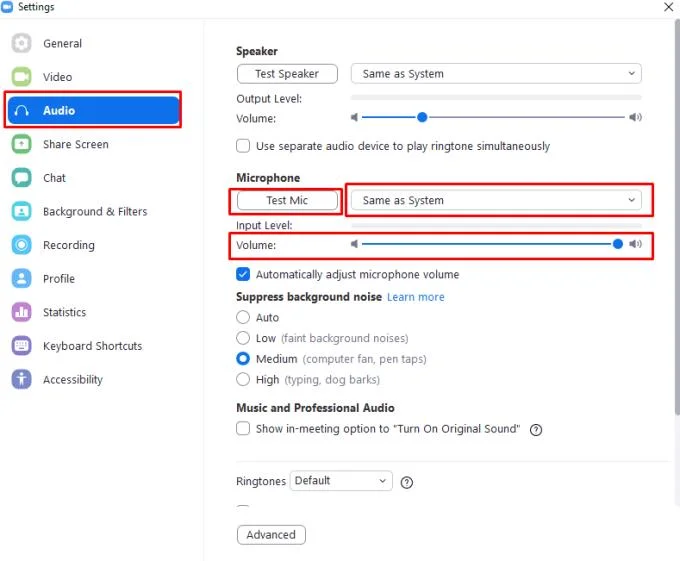Click speaker low-volume icon beside speaker slider
680x561 pixels.
click(x=354, y=117)
